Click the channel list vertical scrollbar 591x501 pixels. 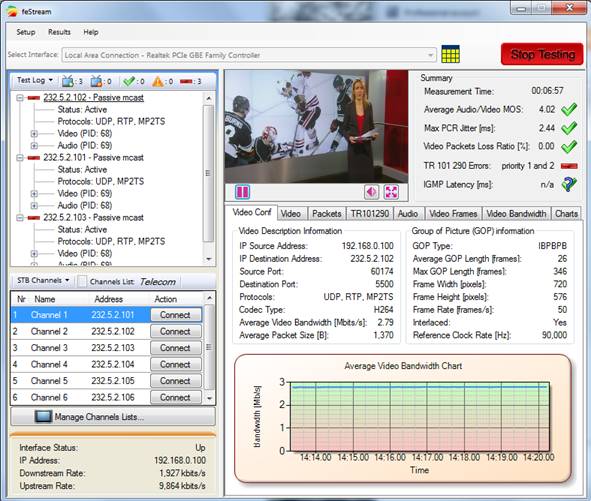209,347
